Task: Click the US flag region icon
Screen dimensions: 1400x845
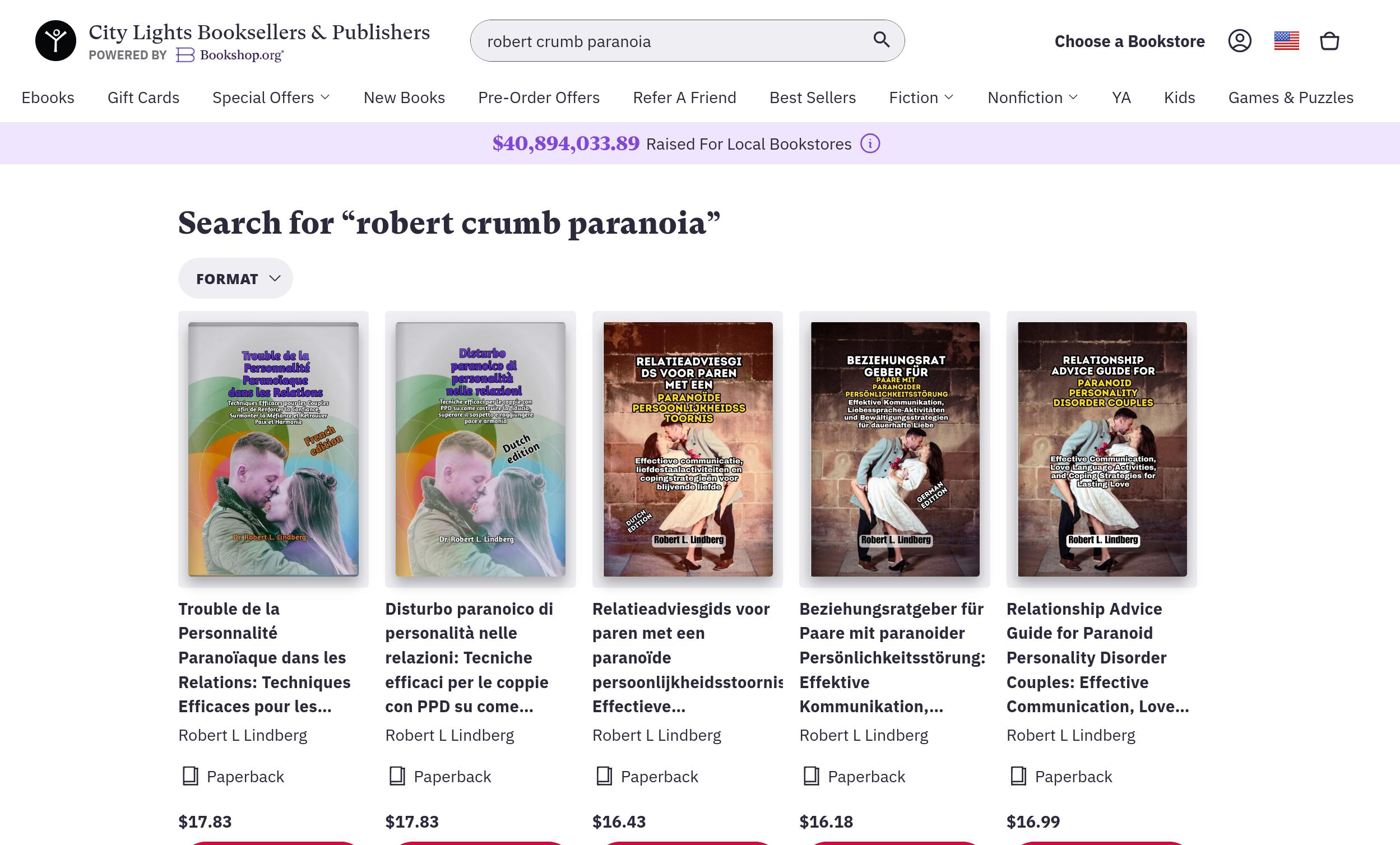Action: [1286, 41]
